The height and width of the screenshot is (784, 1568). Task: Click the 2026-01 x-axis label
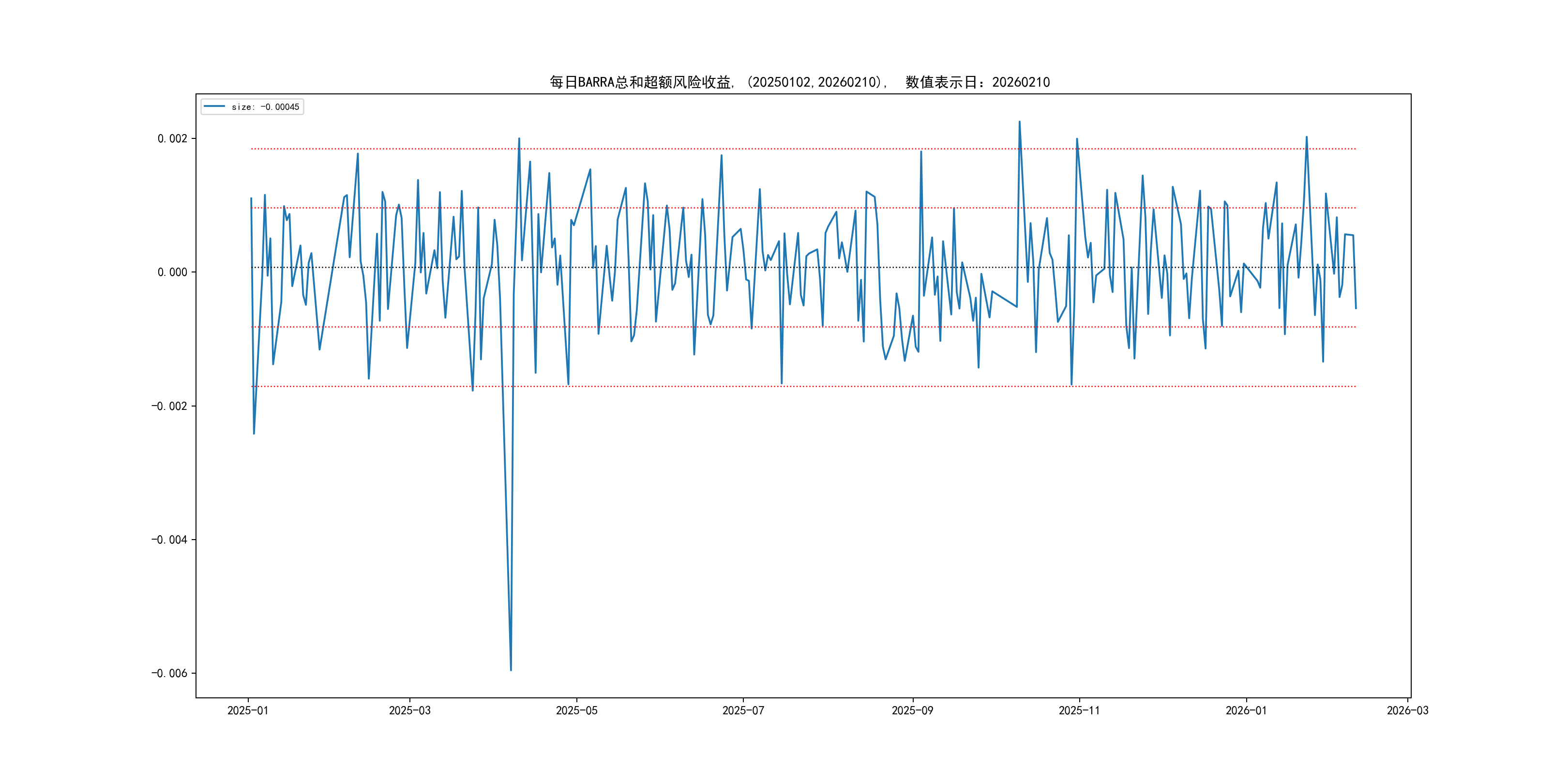click(x=1246, y=710)
